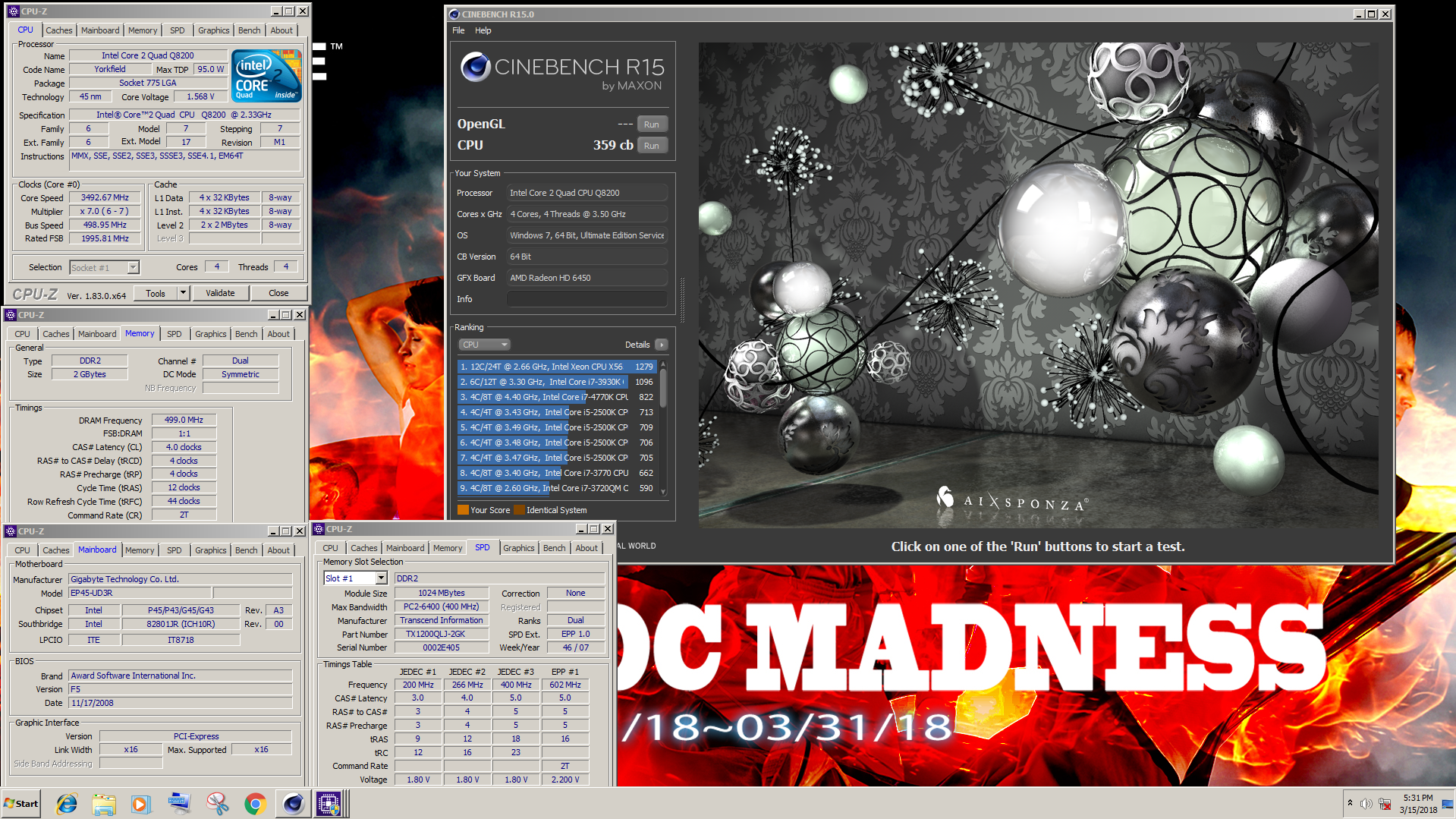The height and width of the screenshot is (819, 1456).
Task: Run the CPU benchmark
Action: [652, 146]
